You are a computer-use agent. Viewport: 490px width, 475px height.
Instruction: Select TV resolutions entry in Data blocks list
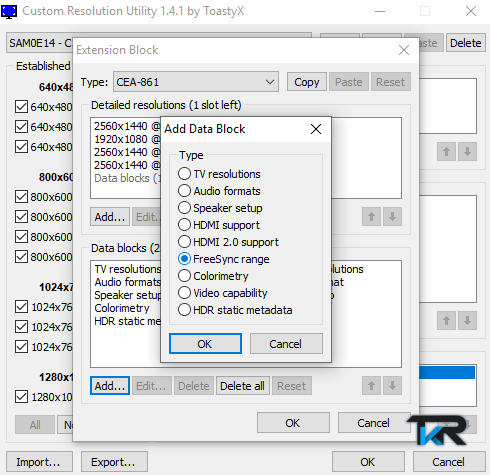pos(127,269)
